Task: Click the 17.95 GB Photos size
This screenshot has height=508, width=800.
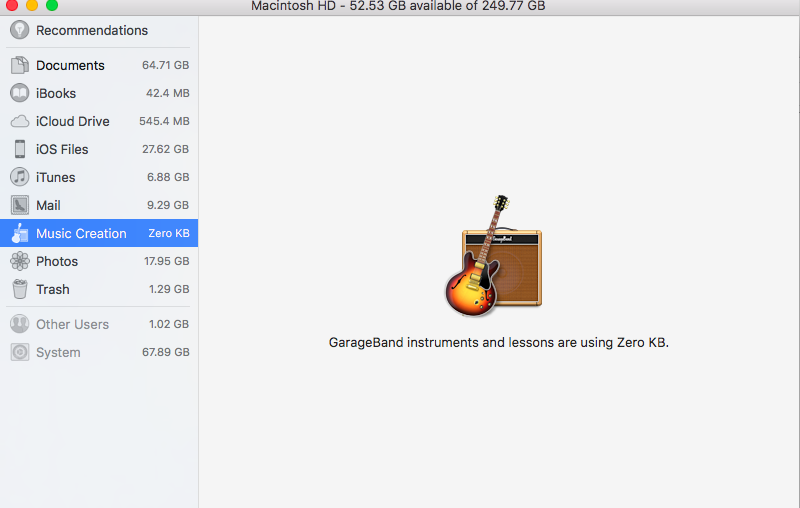Action: (x=166, y=261)
